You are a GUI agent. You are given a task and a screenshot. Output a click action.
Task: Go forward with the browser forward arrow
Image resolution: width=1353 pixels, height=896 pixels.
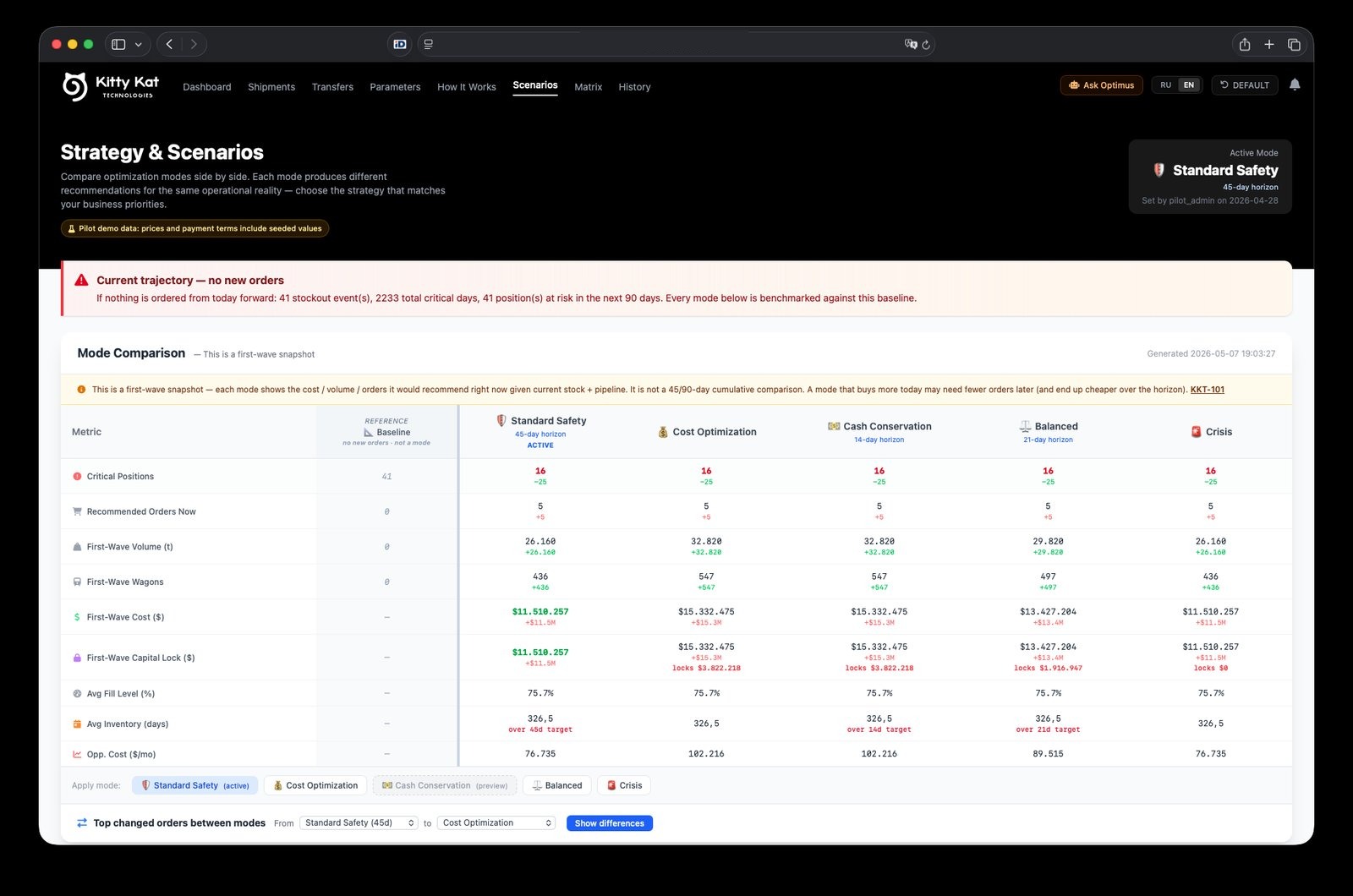click(194, 44)
